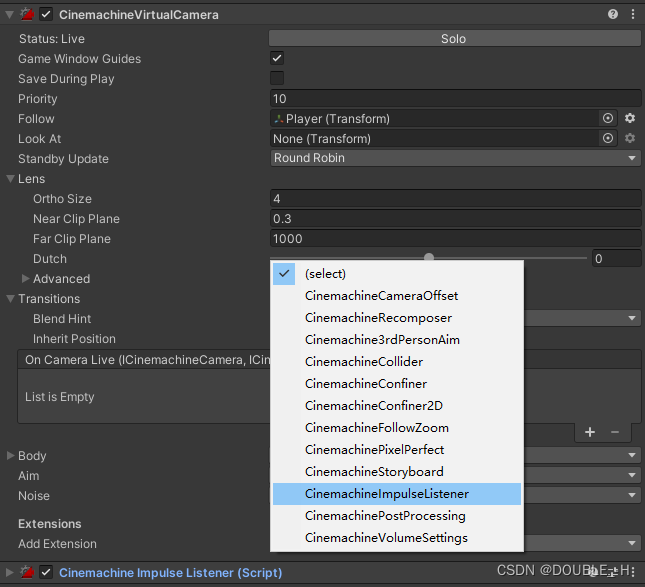Image resolution: width=645 pixels, height=587 pixels.
Task: Add an entry with the plus icon
Action: click(x=590, y=432)
